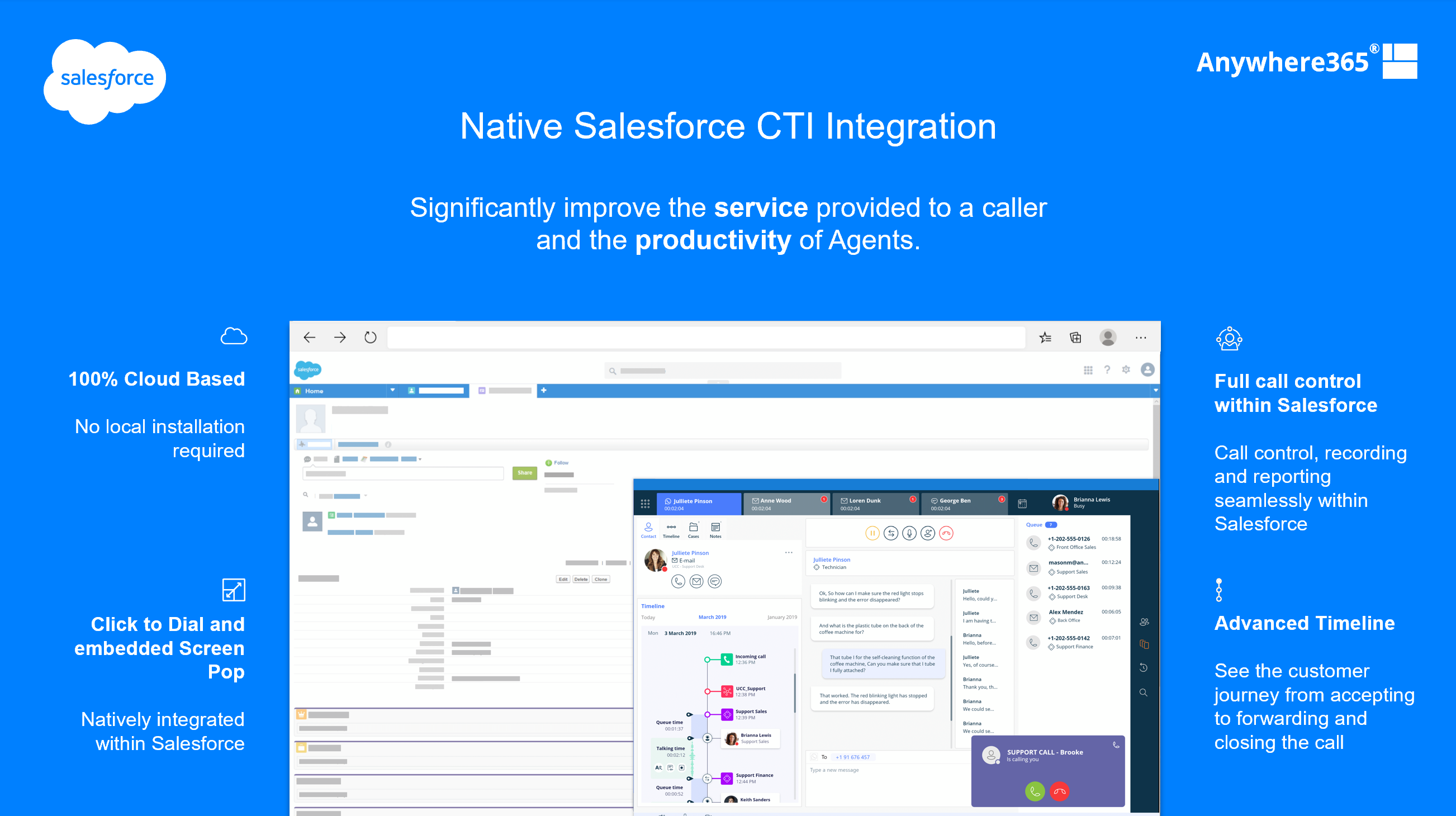Click the Edit button on the record
Viewport: 1456px width, 816px height.
(563, 579)
